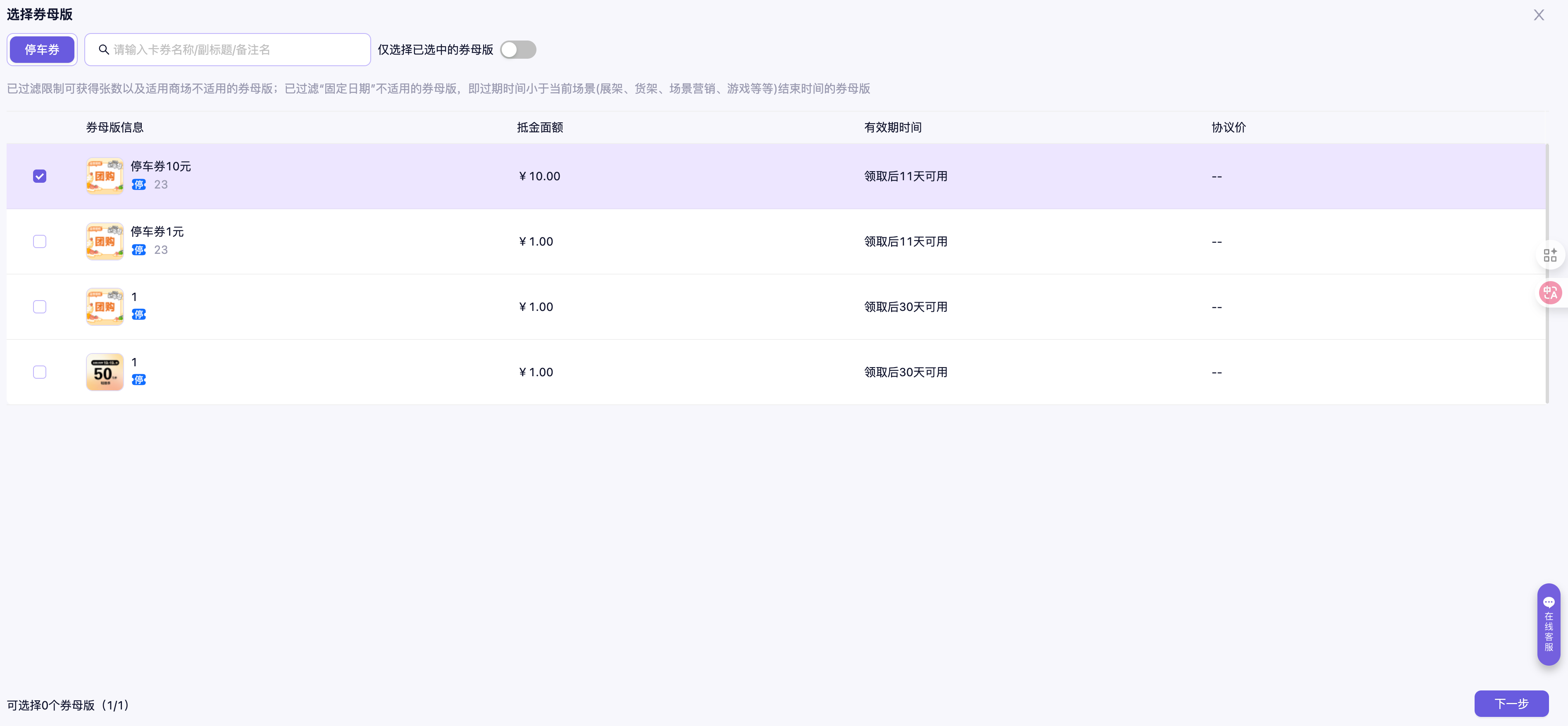Click the search magnifier icon
Screen dimensions: 1568x726
click(x=104, y=49)
